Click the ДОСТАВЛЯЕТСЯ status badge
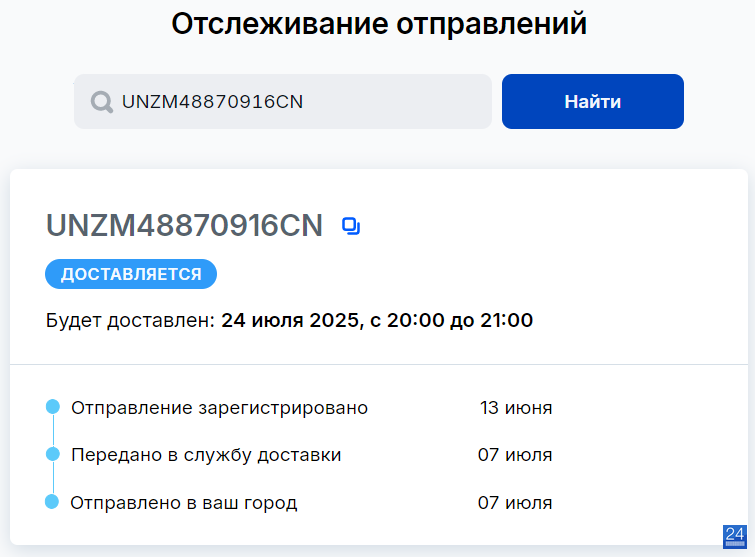This screenshot has width=755, height=557. click(131, 274)
